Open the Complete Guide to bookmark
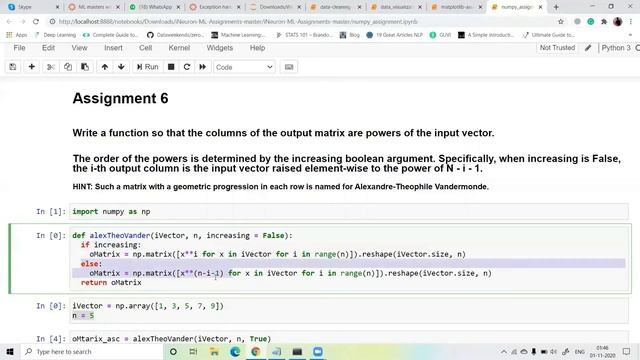 pos(111,35)
